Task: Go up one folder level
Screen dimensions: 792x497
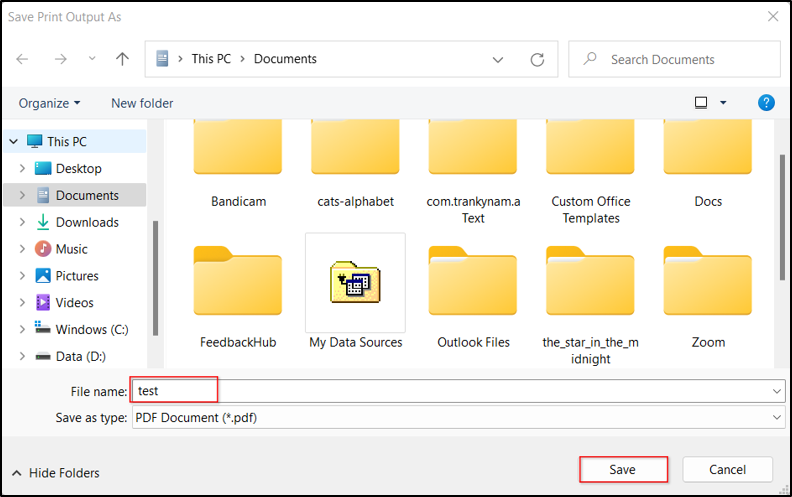Action: pyautogui.click(x=122, y=59)
